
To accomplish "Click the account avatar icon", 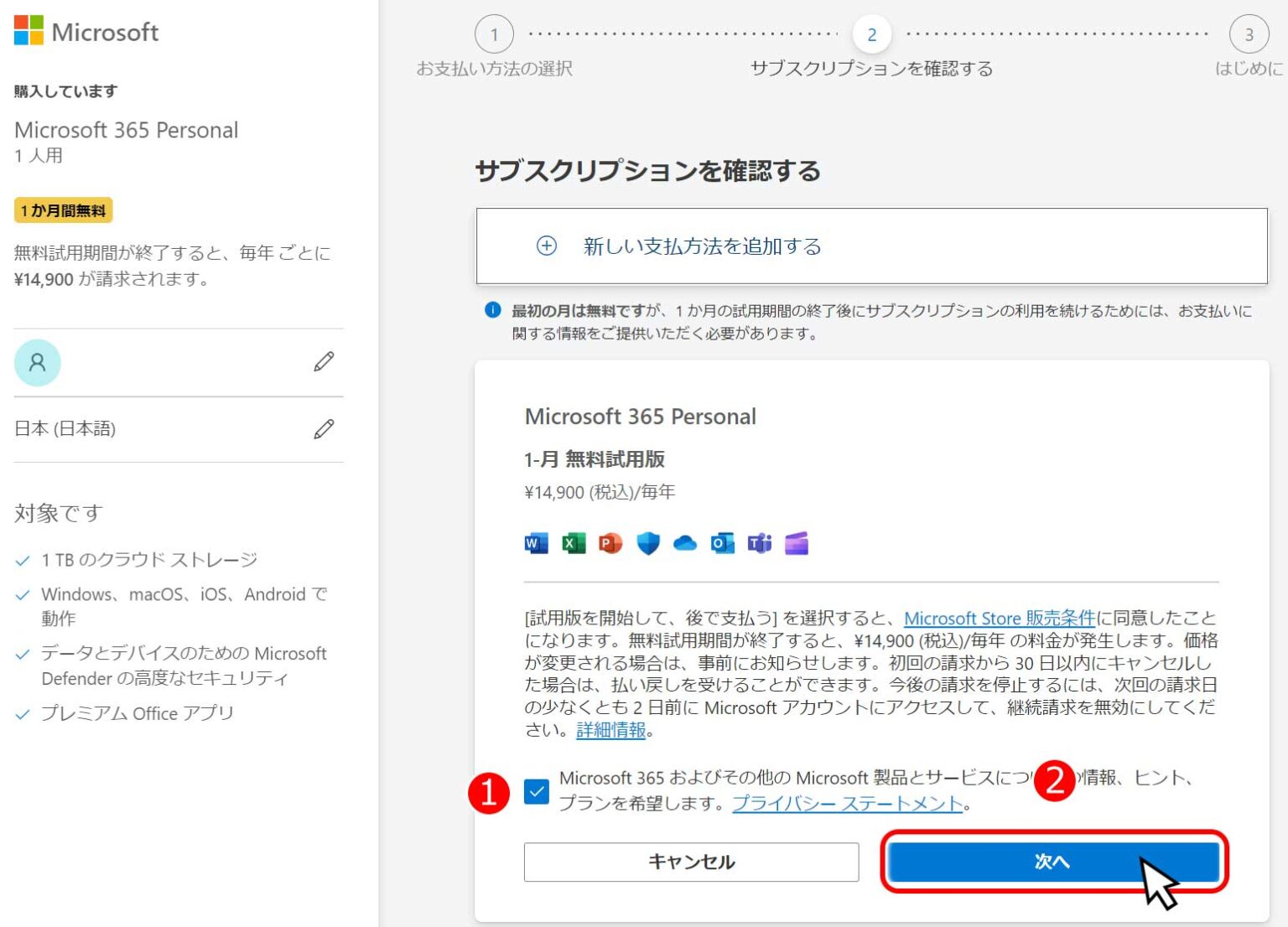I will pyautogui.click(x=37, y=362).
